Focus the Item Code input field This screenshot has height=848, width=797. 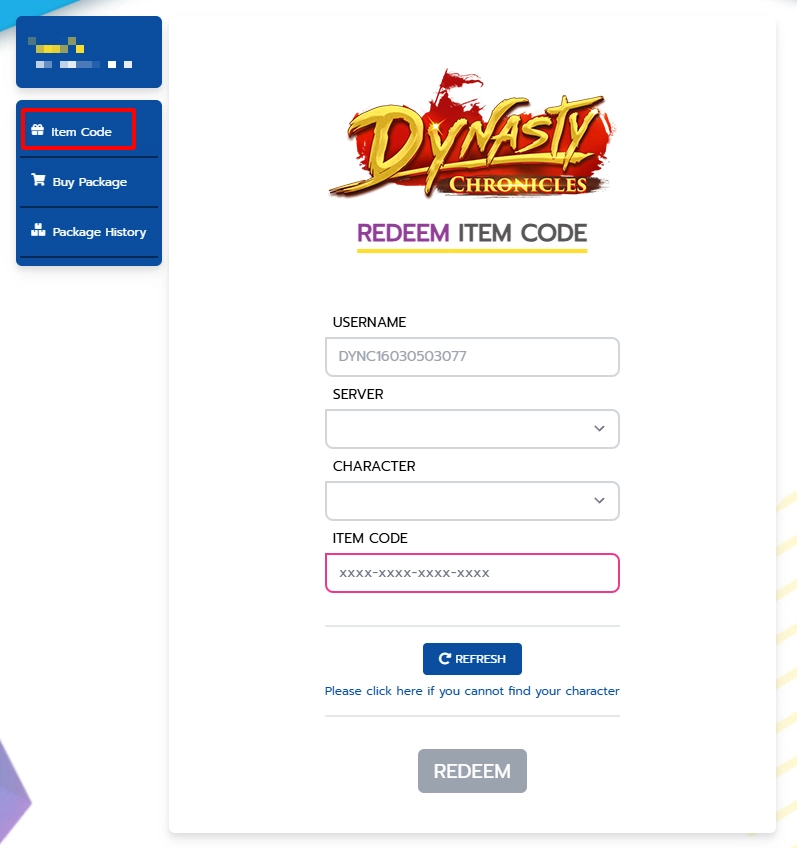pos(472,573)
